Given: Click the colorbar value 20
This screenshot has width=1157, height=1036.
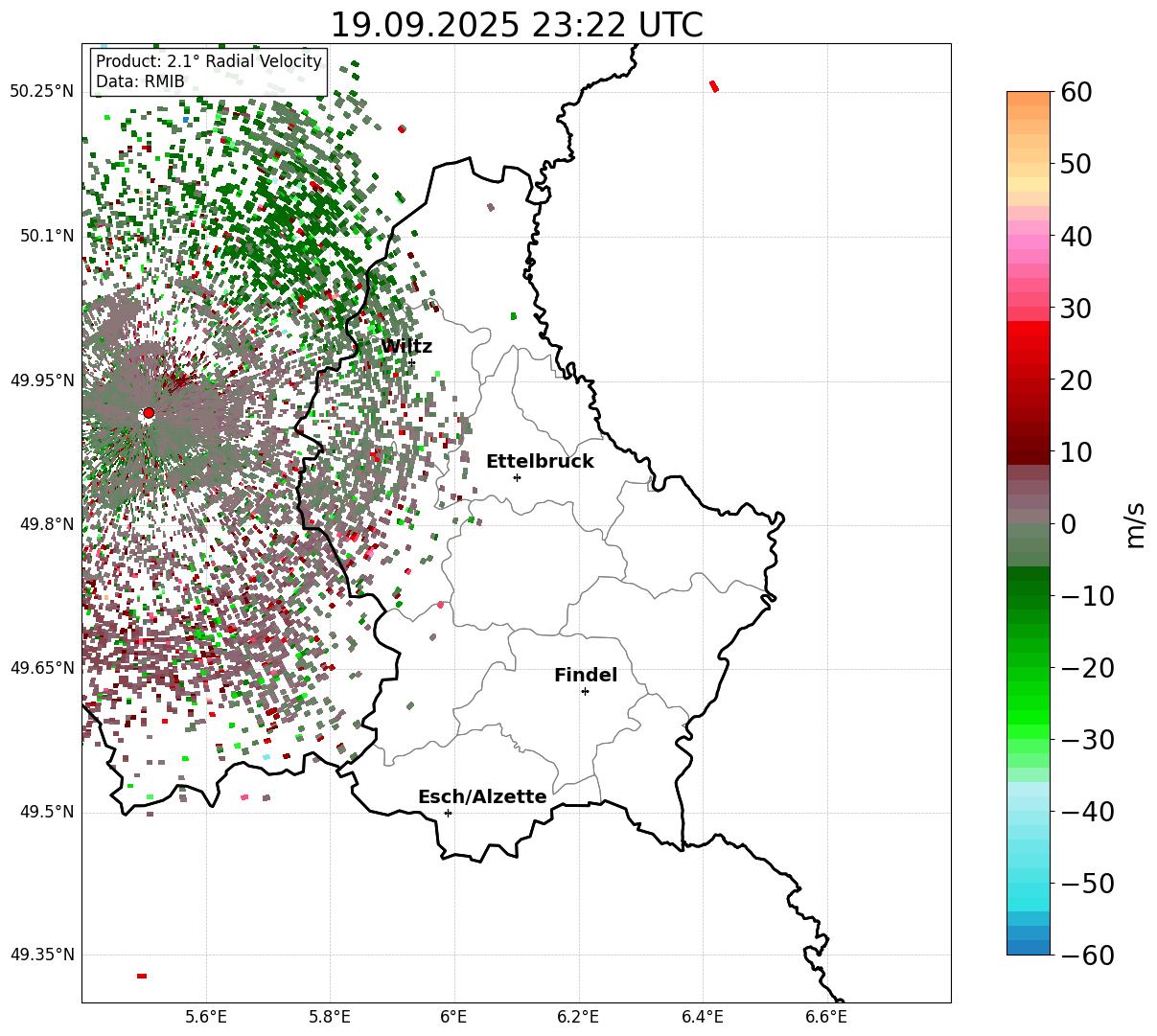Looking at the screenshot, I should point(1075,380).
